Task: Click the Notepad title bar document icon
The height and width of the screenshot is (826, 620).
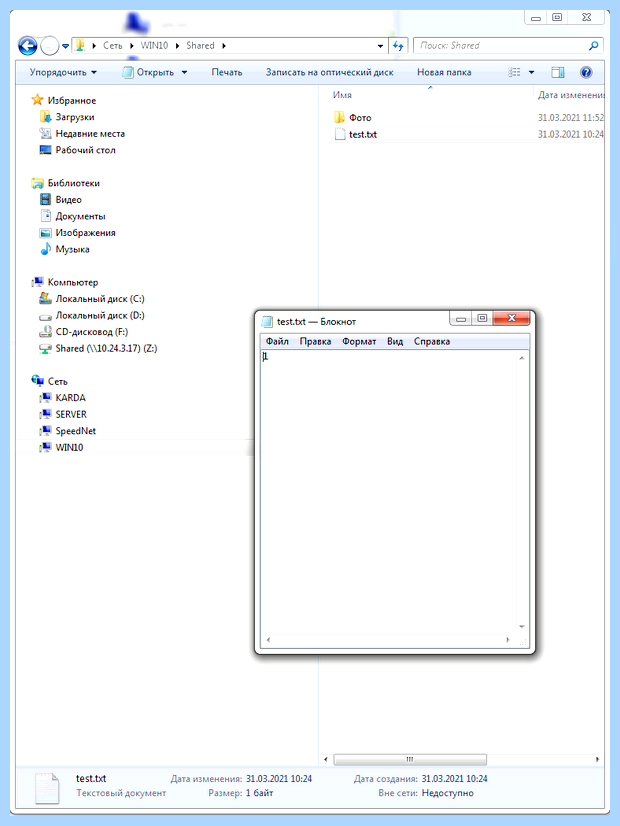Action: coord(268,321)
